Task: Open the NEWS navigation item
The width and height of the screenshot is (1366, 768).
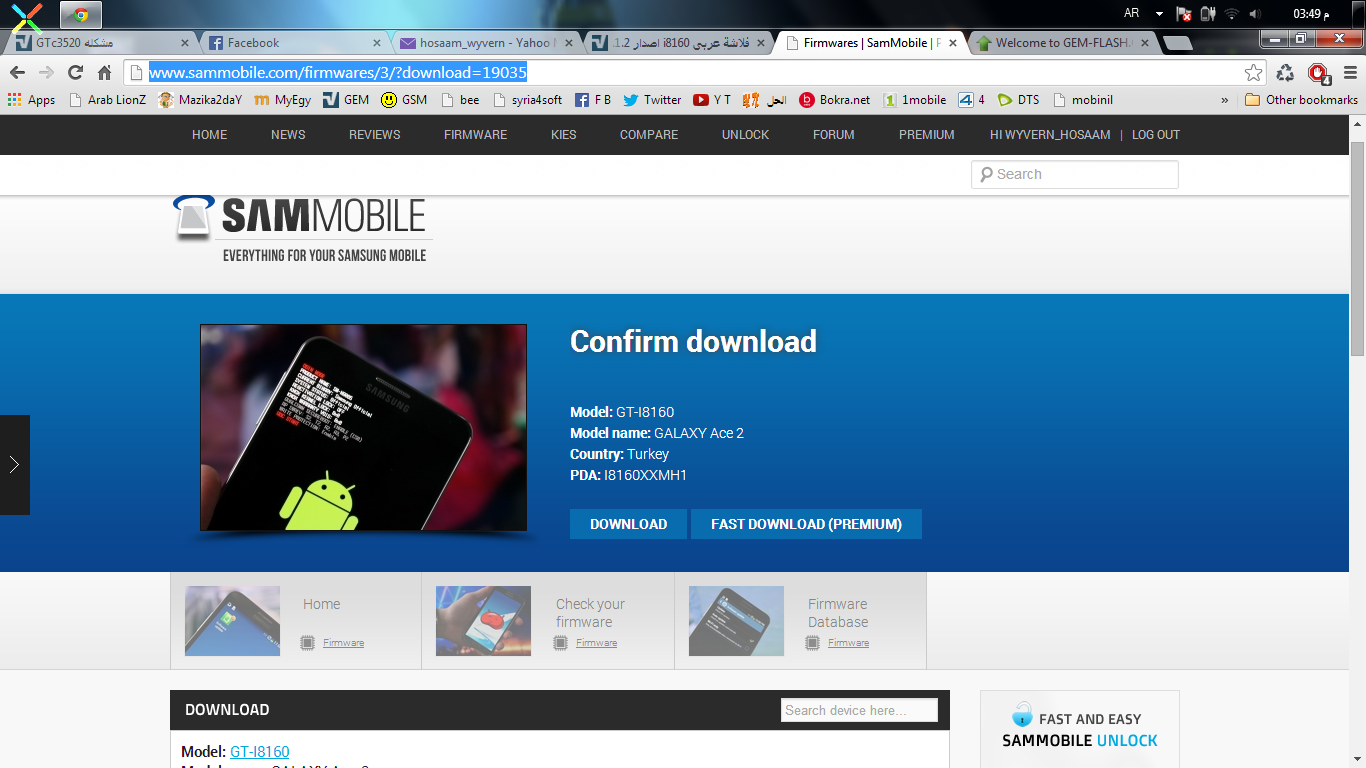Action: [x=288, y=135]
